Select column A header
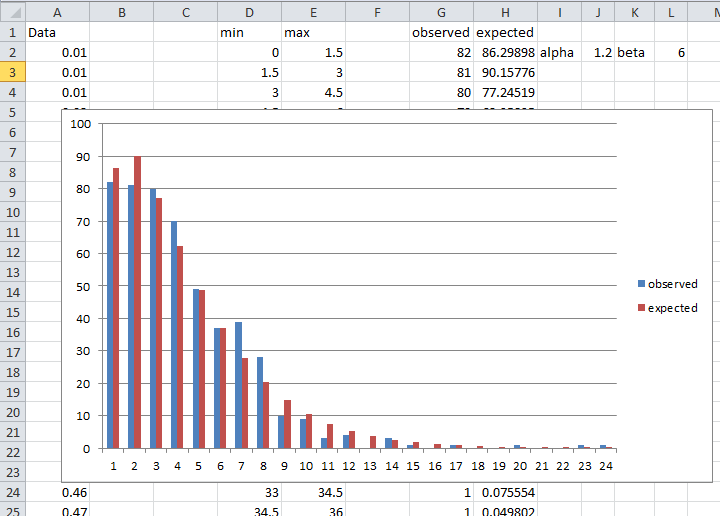 pos(56,11)
